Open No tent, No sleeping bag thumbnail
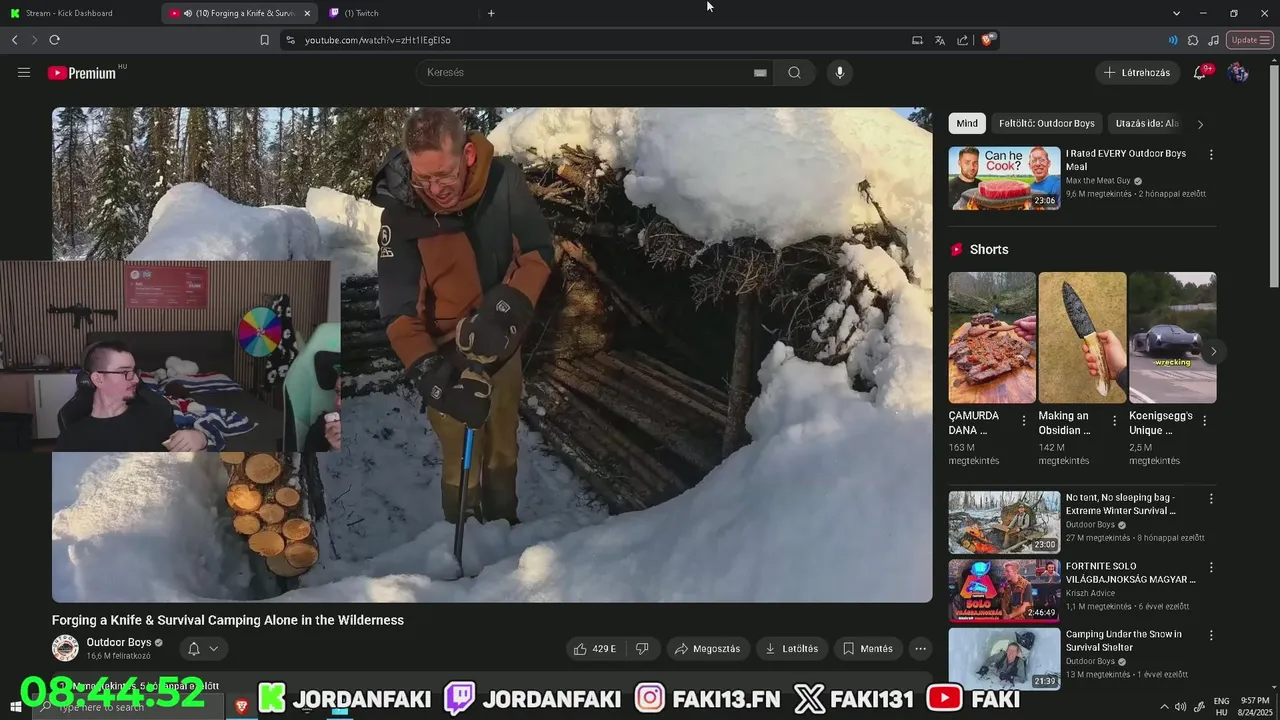Image resolution: width=1280 pixels, height=720 pixels. [x=1004, y=521]
